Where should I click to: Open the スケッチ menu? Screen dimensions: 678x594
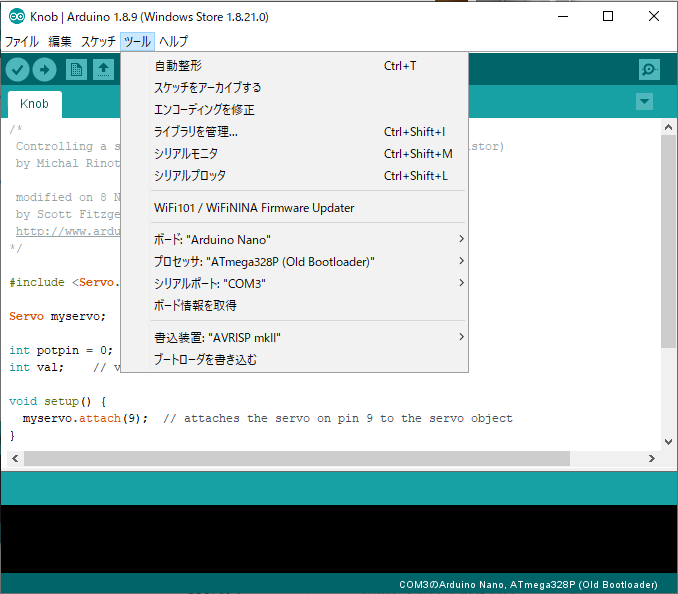(98, 42)
